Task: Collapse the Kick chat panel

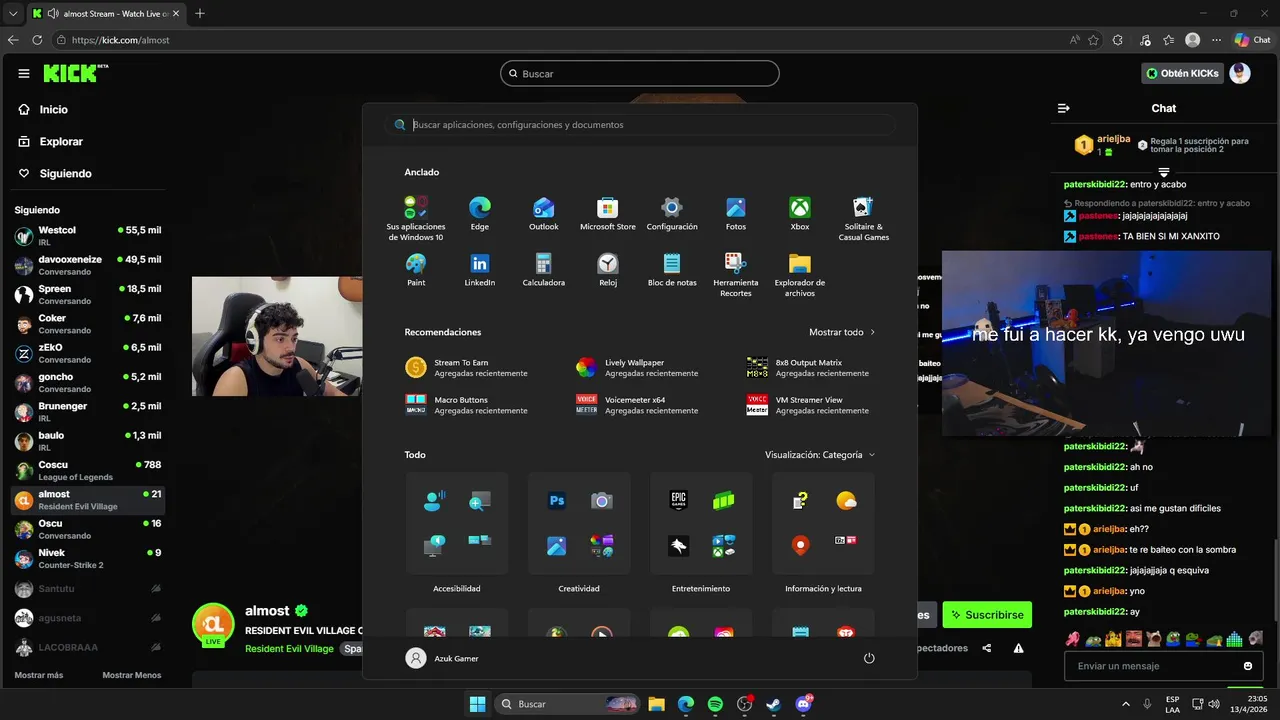Action: tap(1064, 108)
